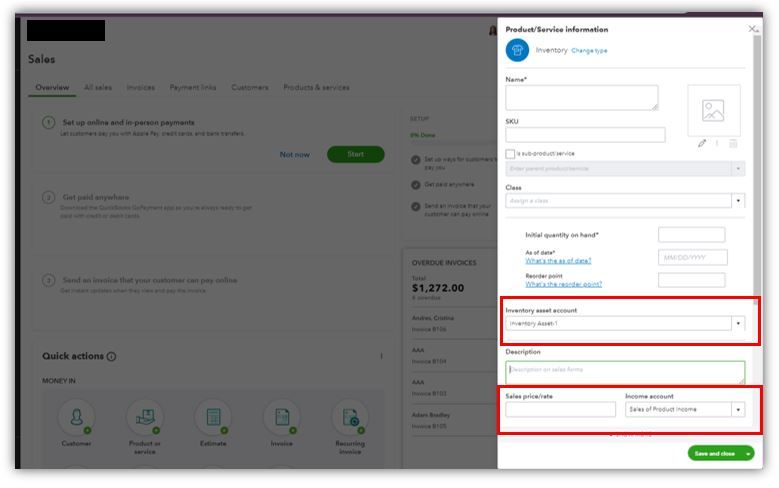Click the Not now link
Viewport: 779px width, 488px height.
point(295,155)
